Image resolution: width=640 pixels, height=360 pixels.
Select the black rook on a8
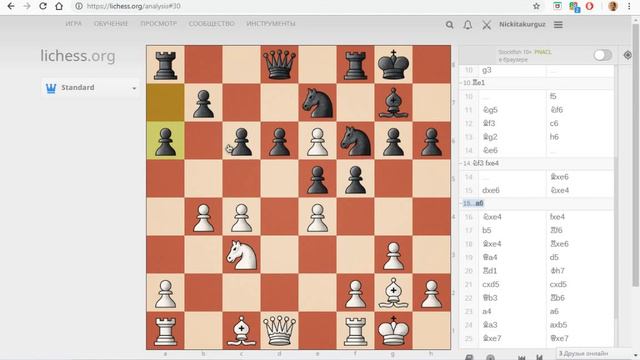click(165, 64)
